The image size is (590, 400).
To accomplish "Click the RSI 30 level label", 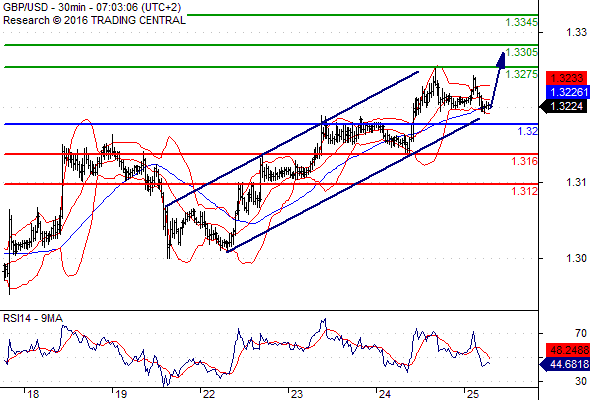I will coord(581,381).
